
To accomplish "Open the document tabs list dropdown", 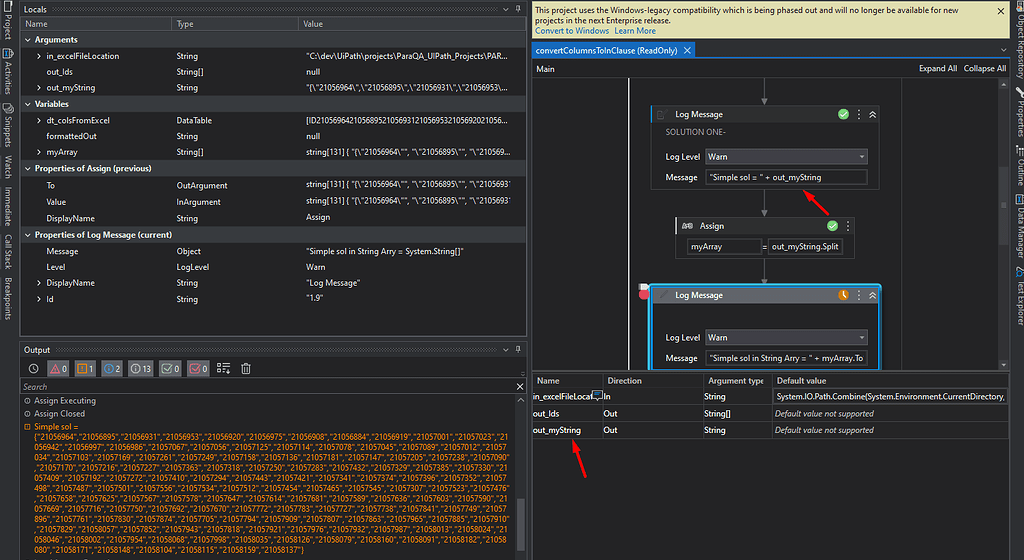I will click(1004, 50).
